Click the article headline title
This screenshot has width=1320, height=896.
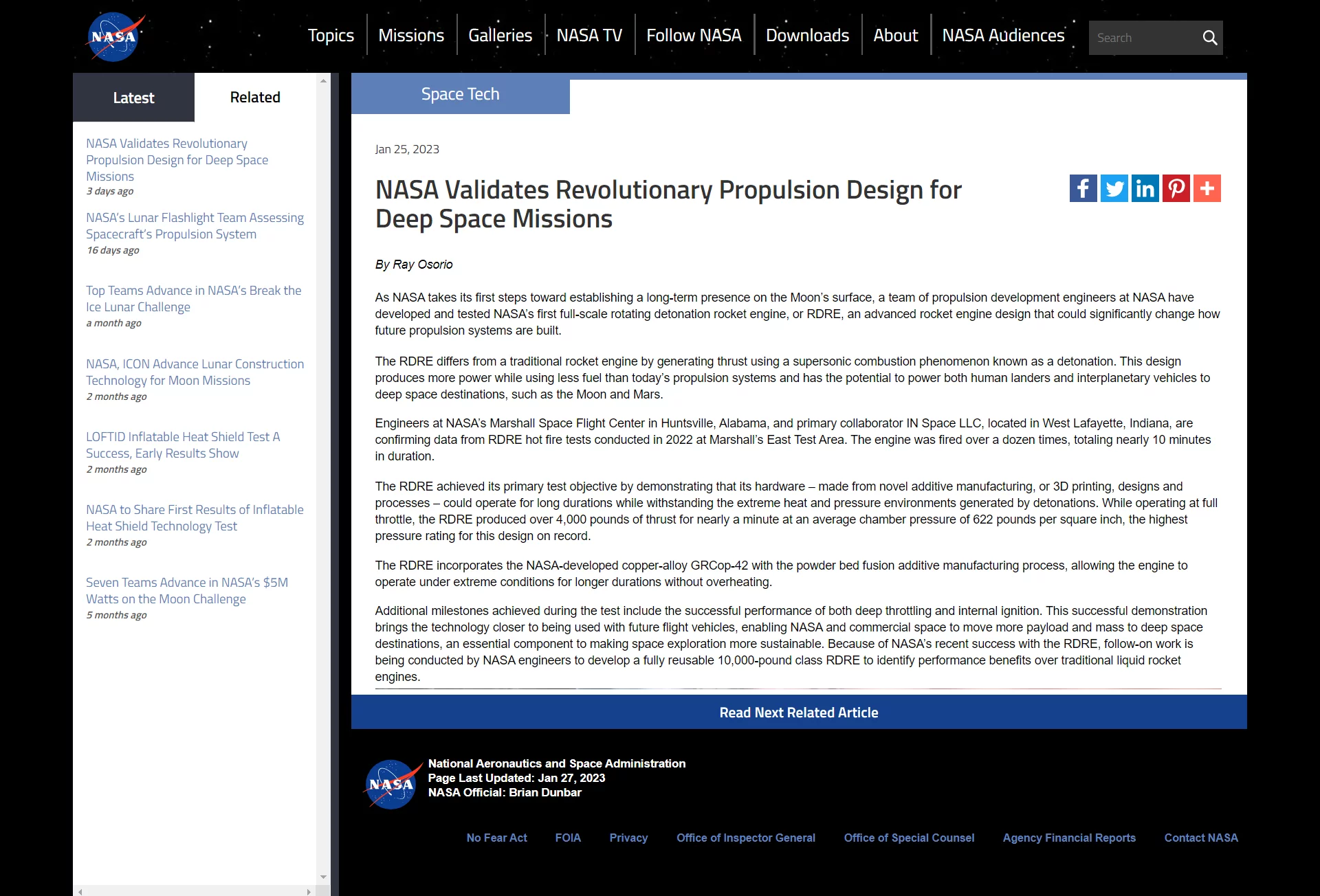point(668,204)
